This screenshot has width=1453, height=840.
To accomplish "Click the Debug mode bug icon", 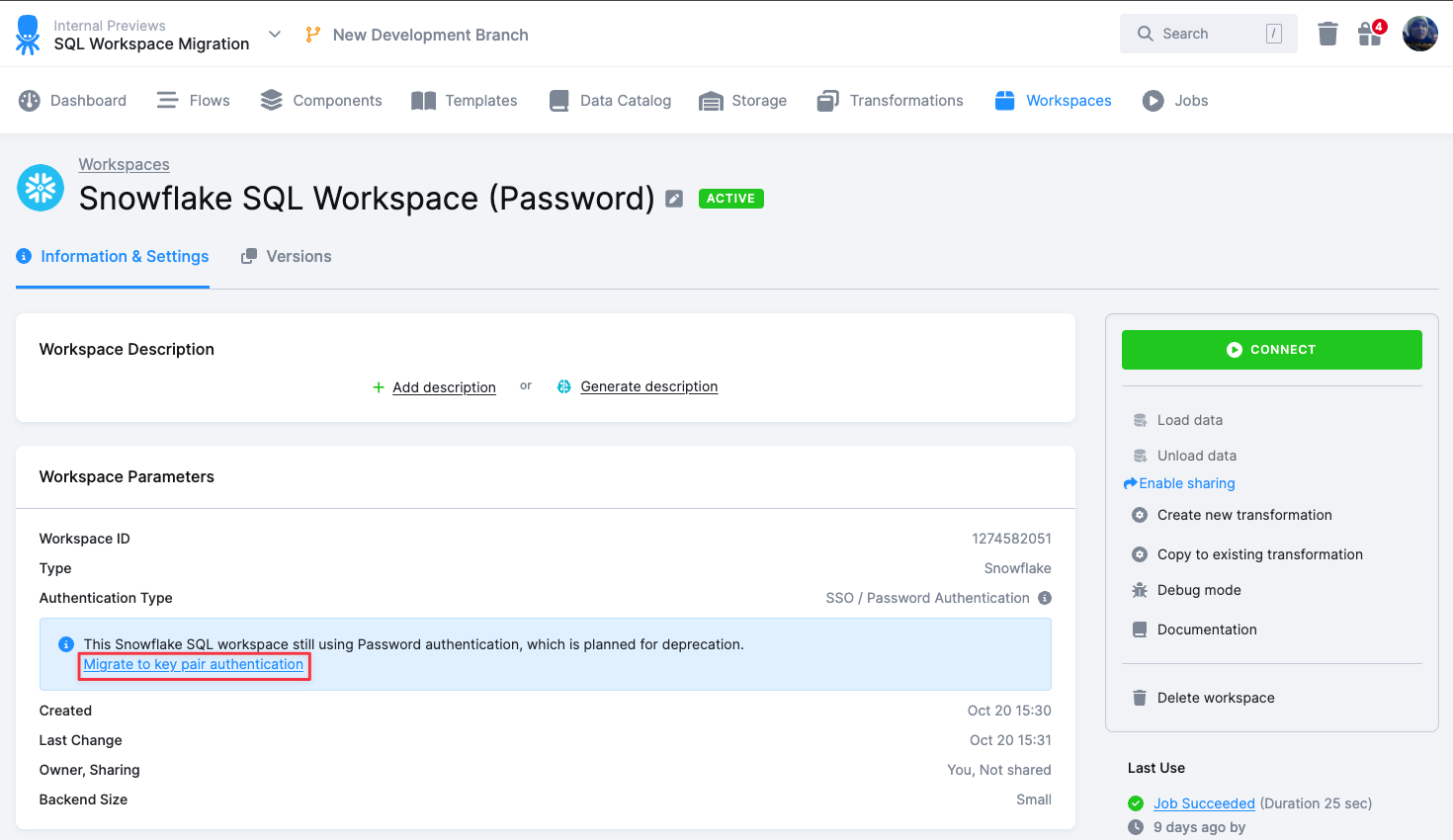I will (1140, 590).
